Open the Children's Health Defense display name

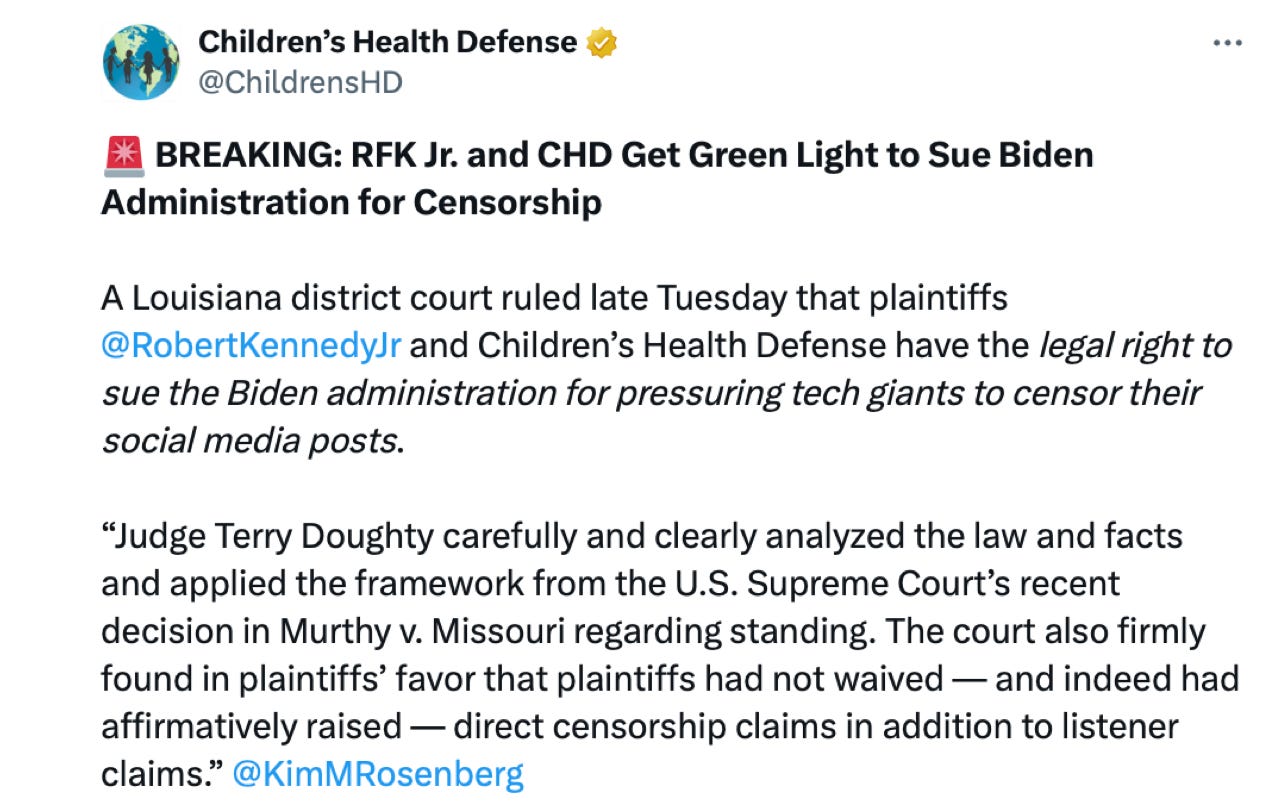pos(387,42)
